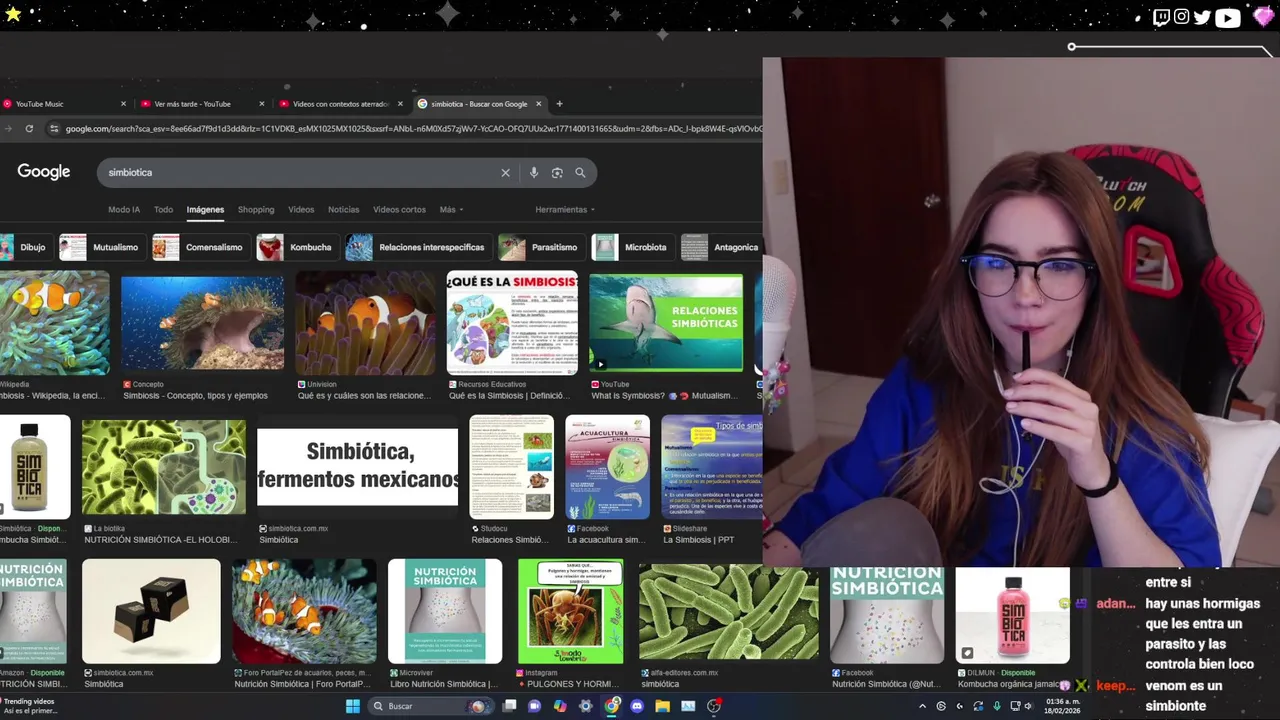
Task: Open the Photos app in taskbar
Action: coord(688,706)
